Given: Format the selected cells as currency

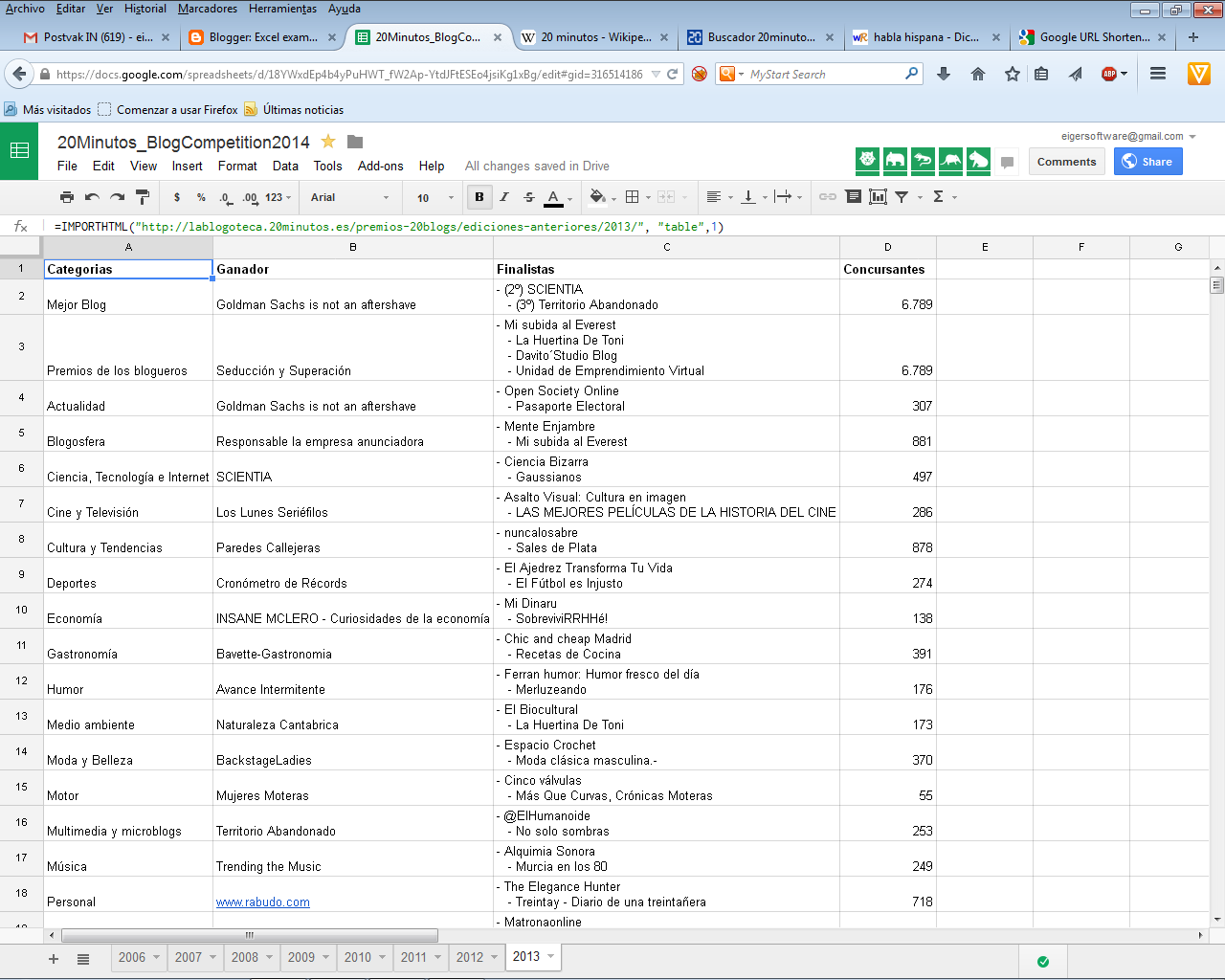Looking at the screenshot, I should tap(177, 197).
